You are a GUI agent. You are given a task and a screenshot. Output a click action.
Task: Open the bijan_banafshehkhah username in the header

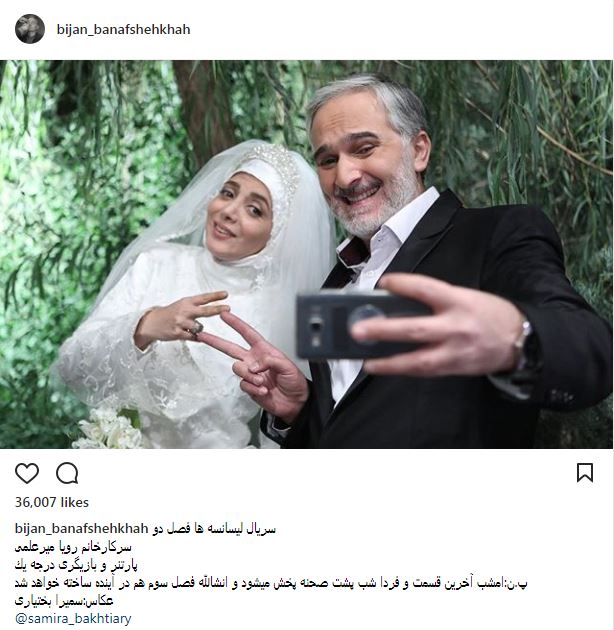[123, 29]
